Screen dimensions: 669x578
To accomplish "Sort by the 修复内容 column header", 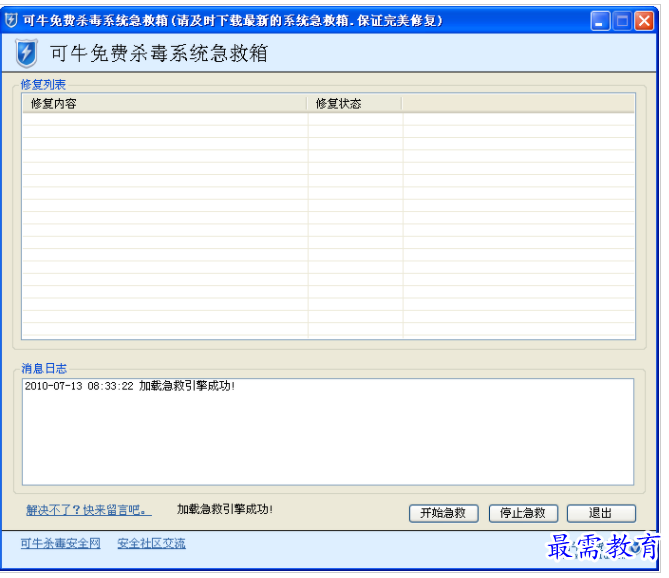I will point(165,104).
